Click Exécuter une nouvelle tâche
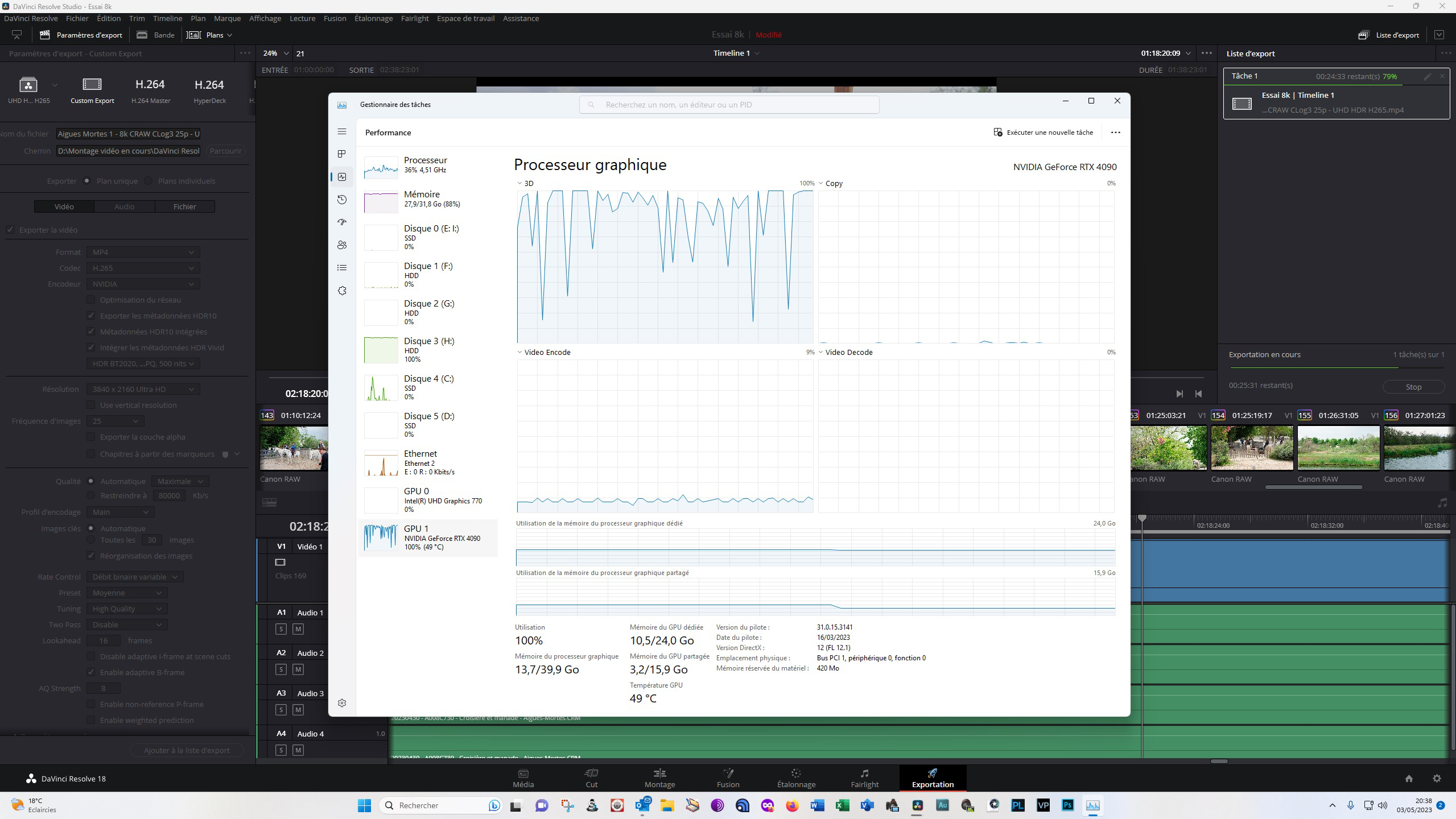Image resolution: width=1456 pixels, height=819 pixels. point(1043,133)
